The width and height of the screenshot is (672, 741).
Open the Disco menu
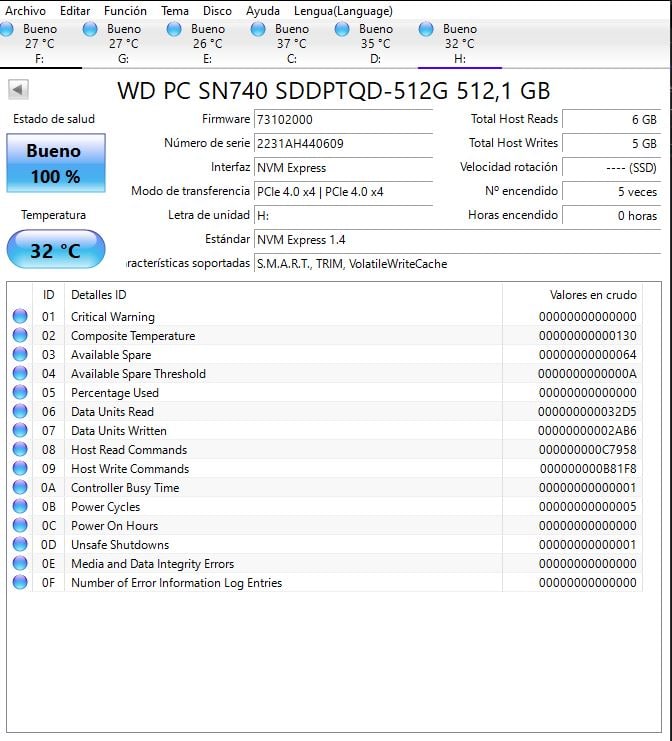[217, 10]
